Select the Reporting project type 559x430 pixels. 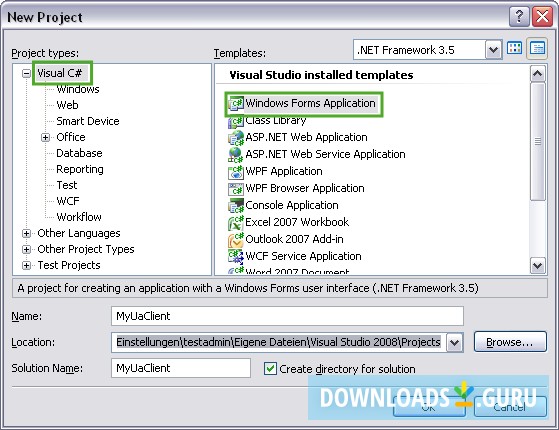tap(80, 169)
